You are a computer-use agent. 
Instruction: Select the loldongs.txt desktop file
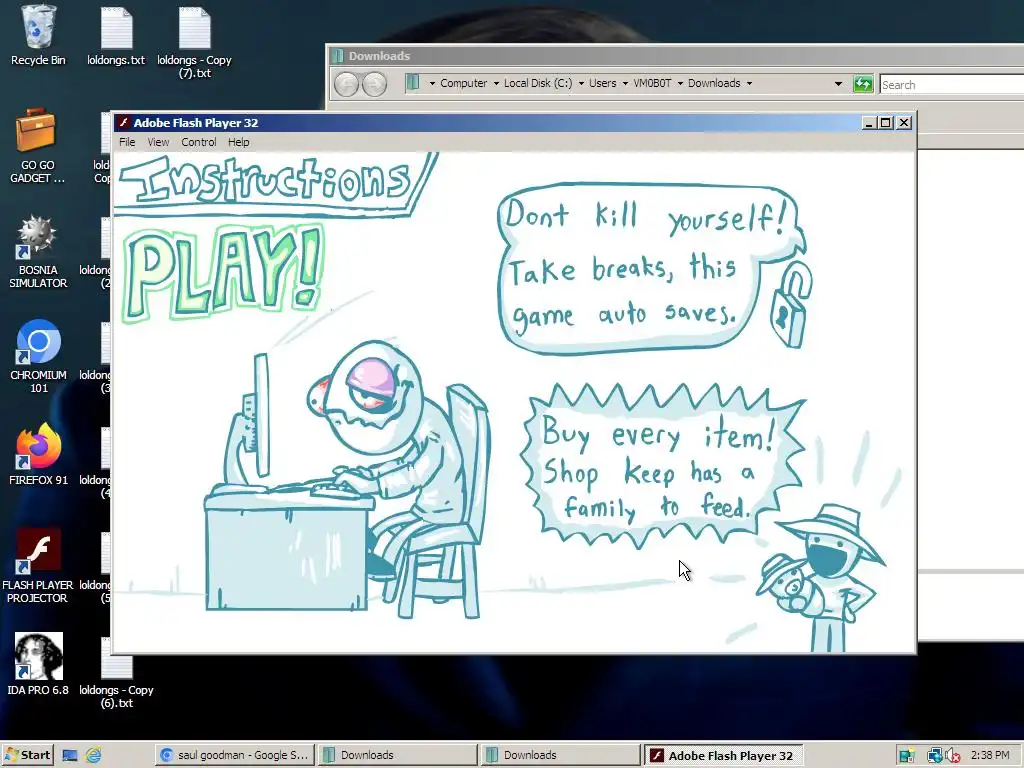point(116,36)
